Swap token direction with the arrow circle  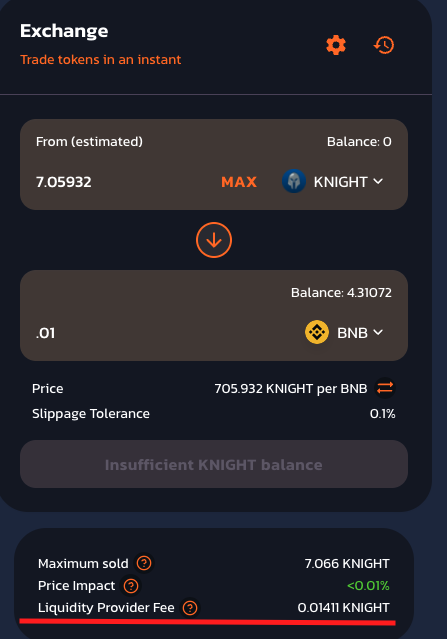click(x=214, y=240)
